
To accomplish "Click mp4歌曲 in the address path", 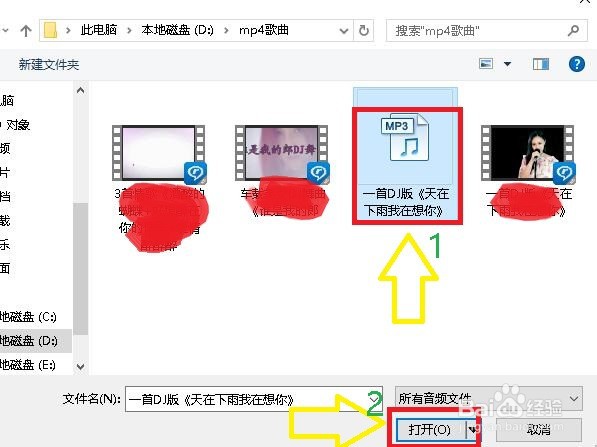I will (x=264, y=30).
